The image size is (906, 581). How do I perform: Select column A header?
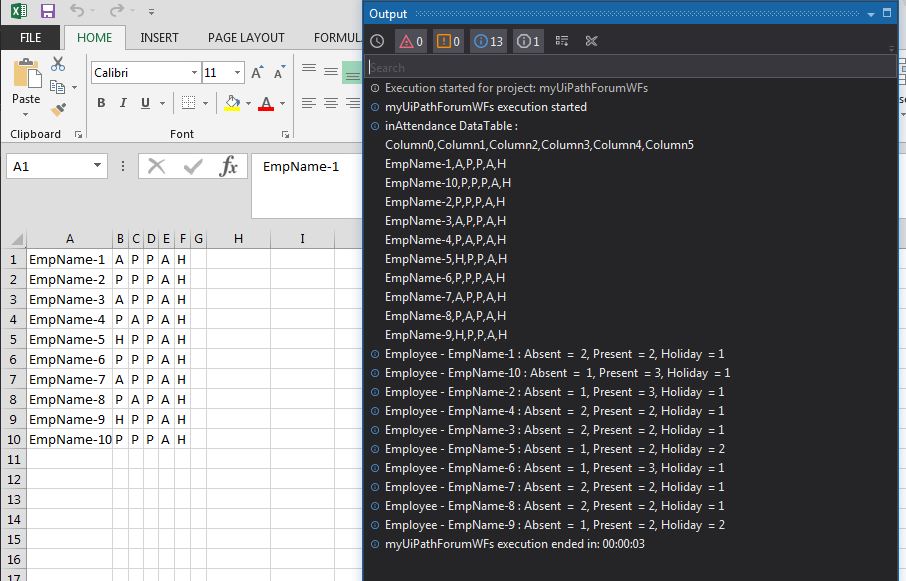(x=69, y=239)
